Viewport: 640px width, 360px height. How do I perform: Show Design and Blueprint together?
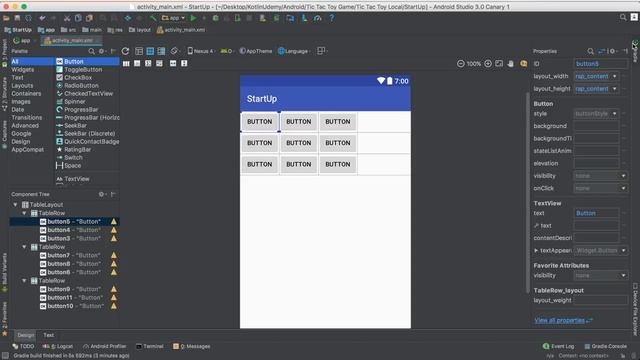pyautogui.click(x=162, y=51)
